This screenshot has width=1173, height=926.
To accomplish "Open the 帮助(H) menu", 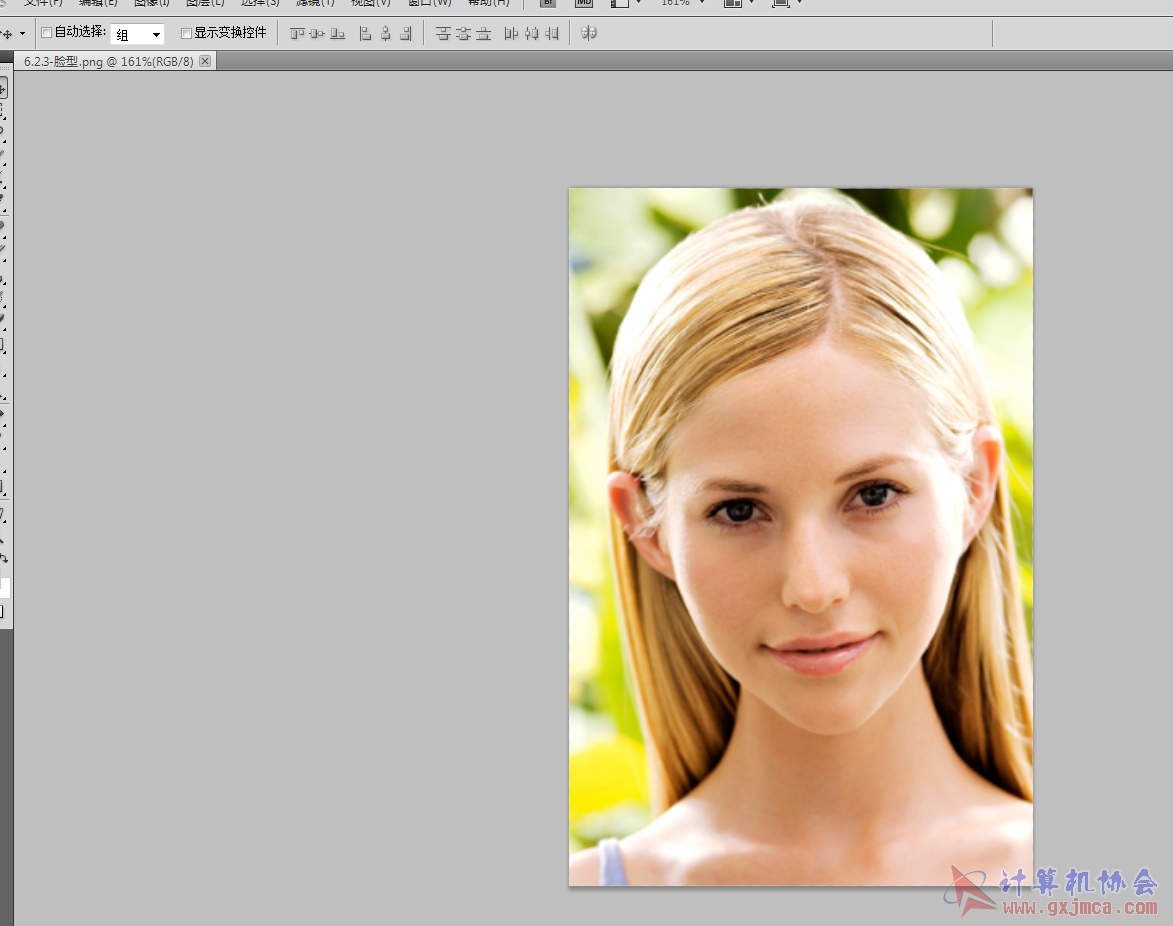I will [489, 3].
